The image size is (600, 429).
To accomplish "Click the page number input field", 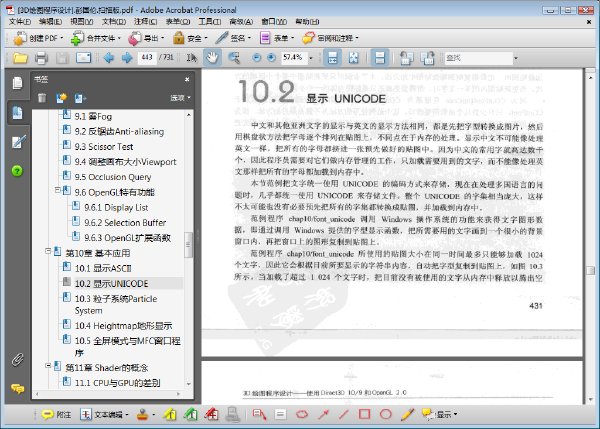I will click(x=147, y=57).
